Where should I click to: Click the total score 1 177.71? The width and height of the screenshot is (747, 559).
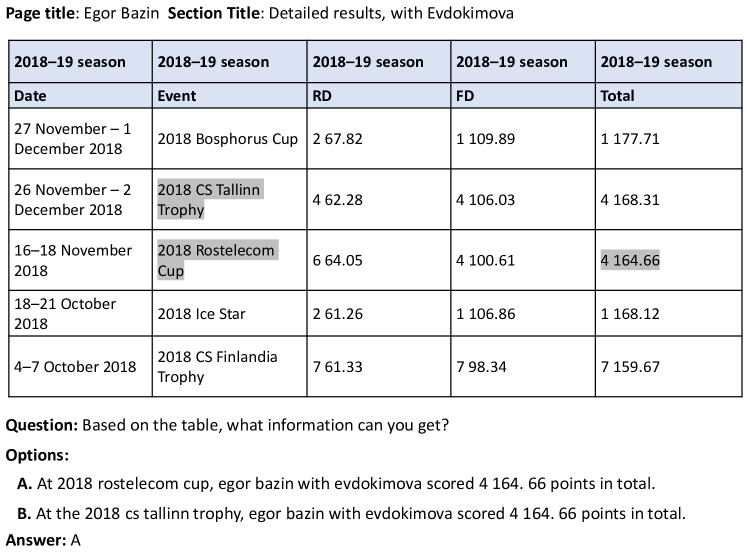click(x=630, y=139)
